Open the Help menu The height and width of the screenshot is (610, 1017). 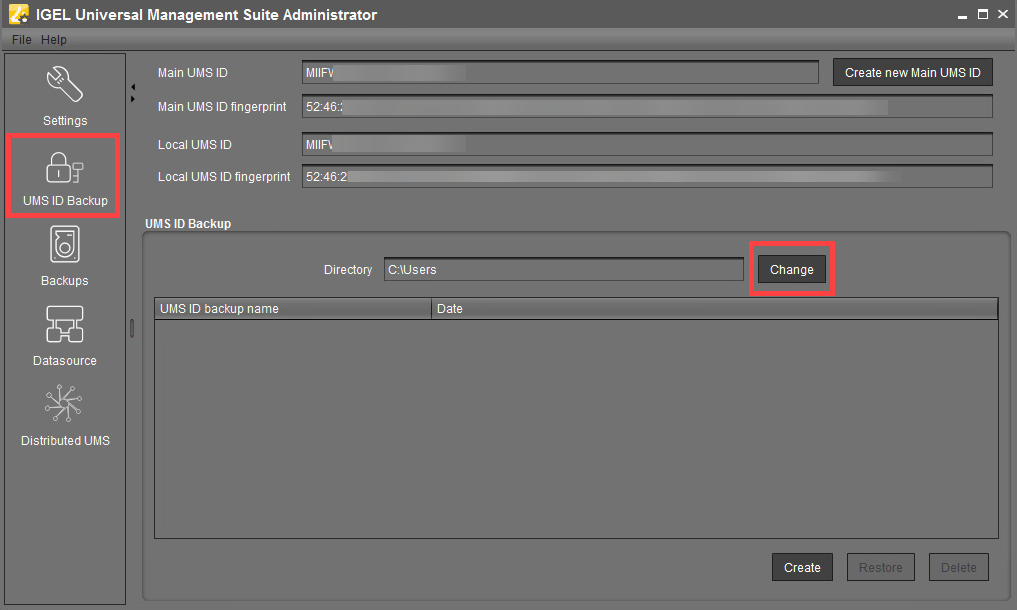(x=54, y=40)
